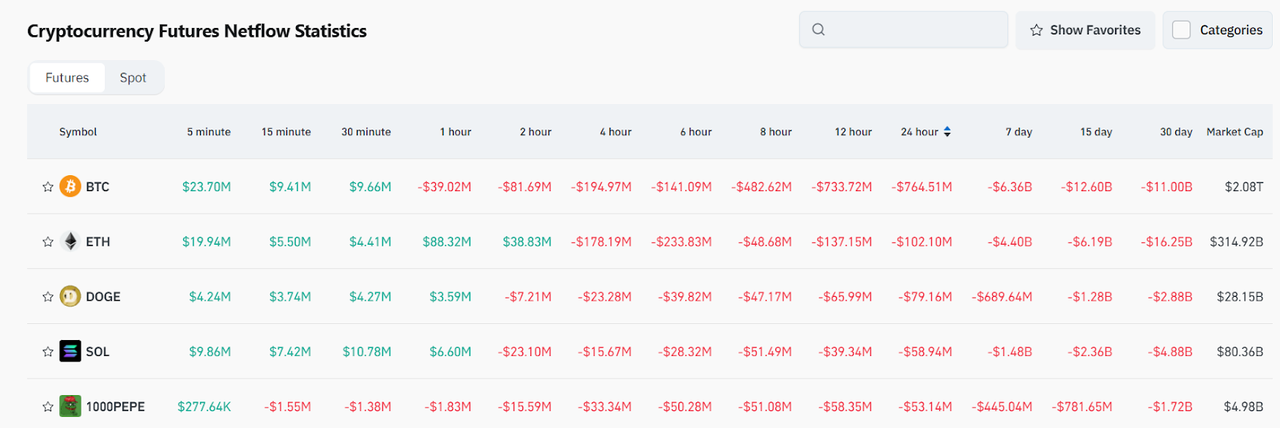Switch to the Spot tab

[133, 78]
